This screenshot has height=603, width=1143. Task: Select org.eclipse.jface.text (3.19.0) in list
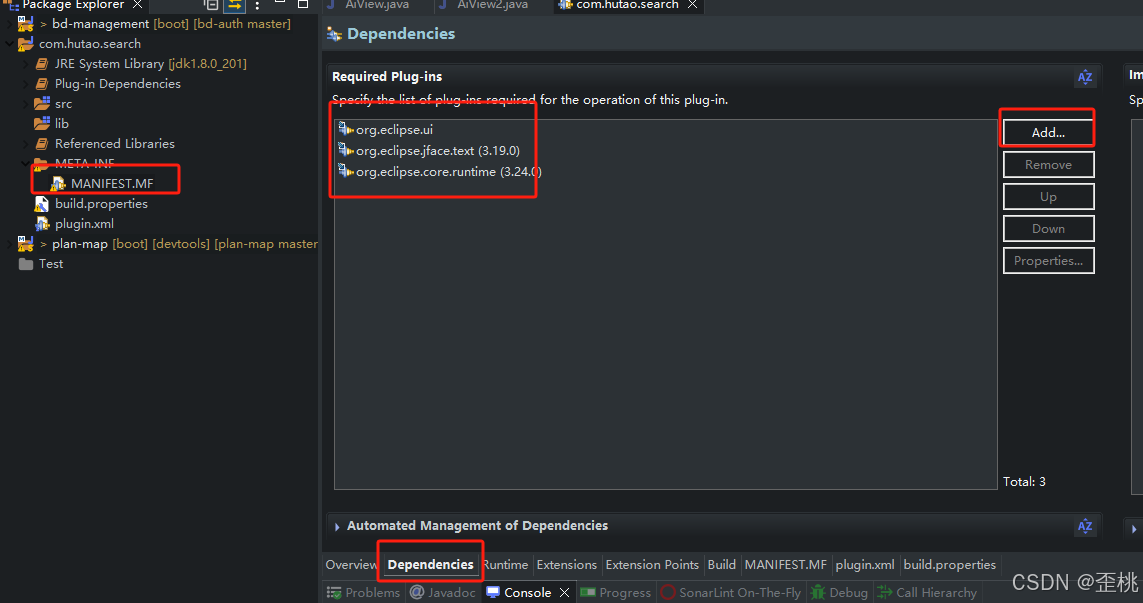tap(437, 151)
